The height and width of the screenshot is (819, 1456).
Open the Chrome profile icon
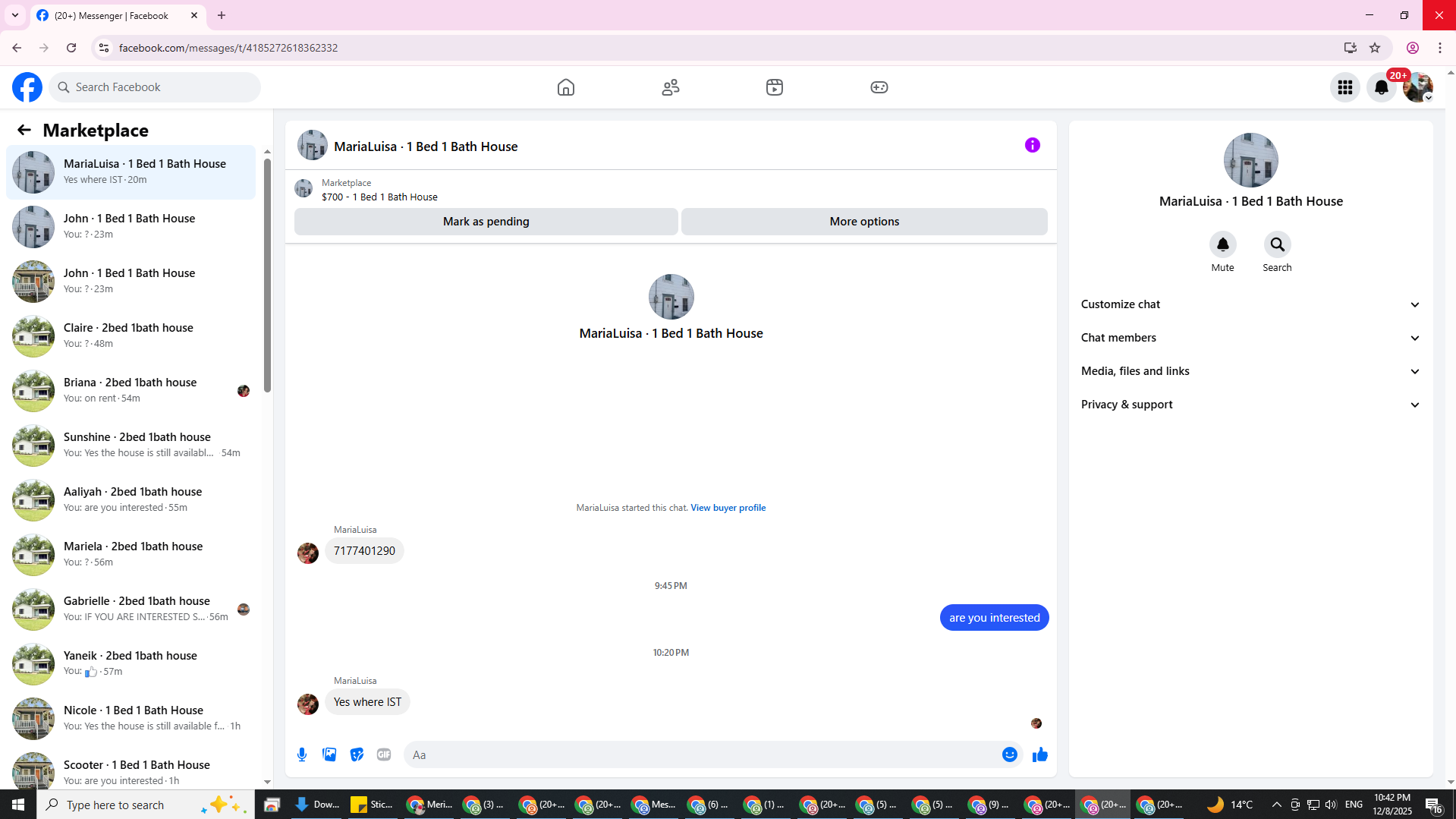point(1413,48)
